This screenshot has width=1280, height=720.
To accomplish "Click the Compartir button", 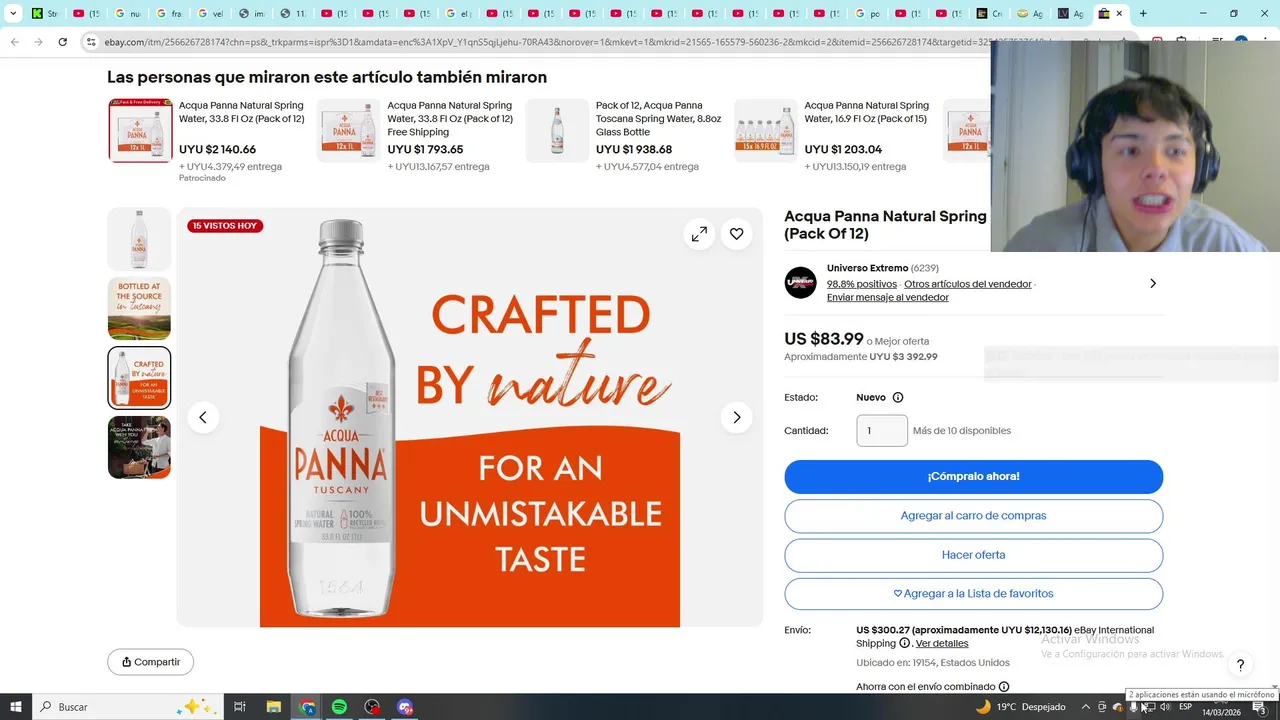I will click(151, 662).
